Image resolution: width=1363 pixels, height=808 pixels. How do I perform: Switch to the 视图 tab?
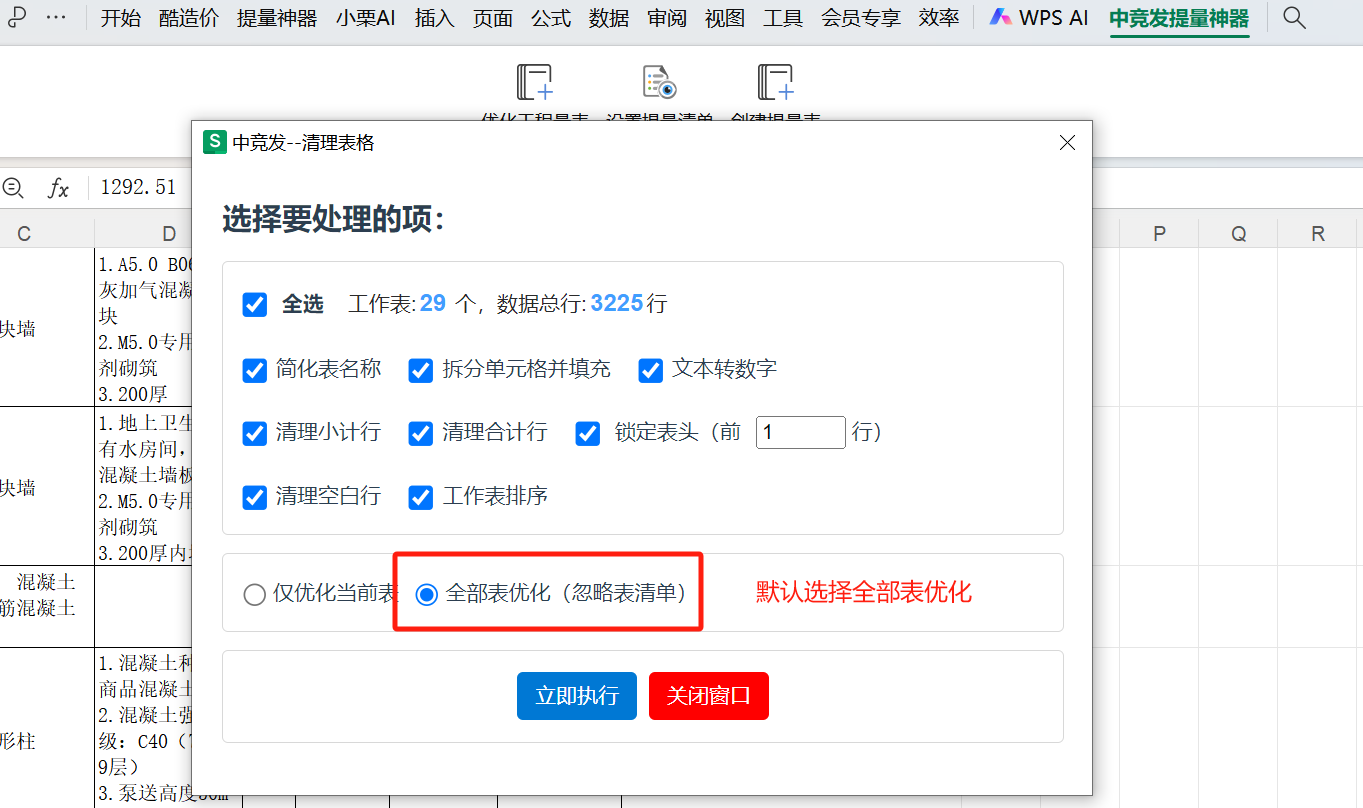coord(725,18)
